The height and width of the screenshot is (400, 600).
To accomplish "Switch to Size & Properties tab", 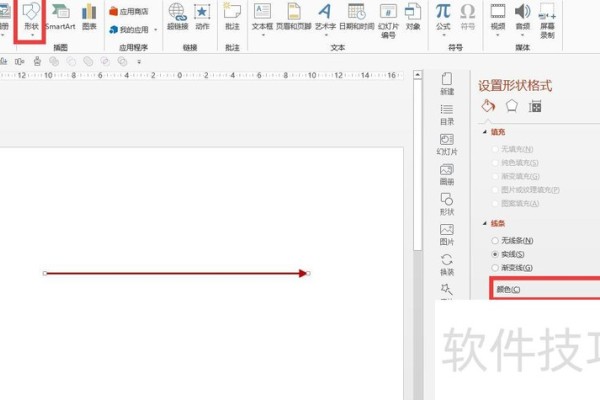I will click(535, 106).
